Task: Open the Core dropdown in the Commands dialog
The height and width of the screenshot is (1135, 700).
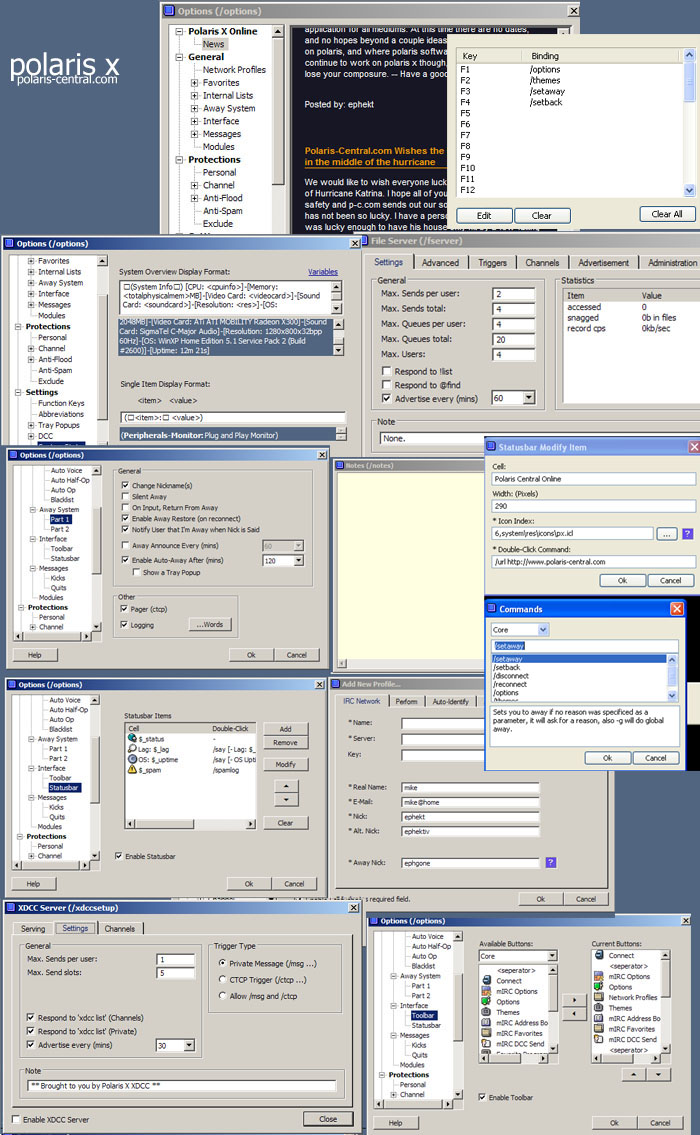Action: 543,630
